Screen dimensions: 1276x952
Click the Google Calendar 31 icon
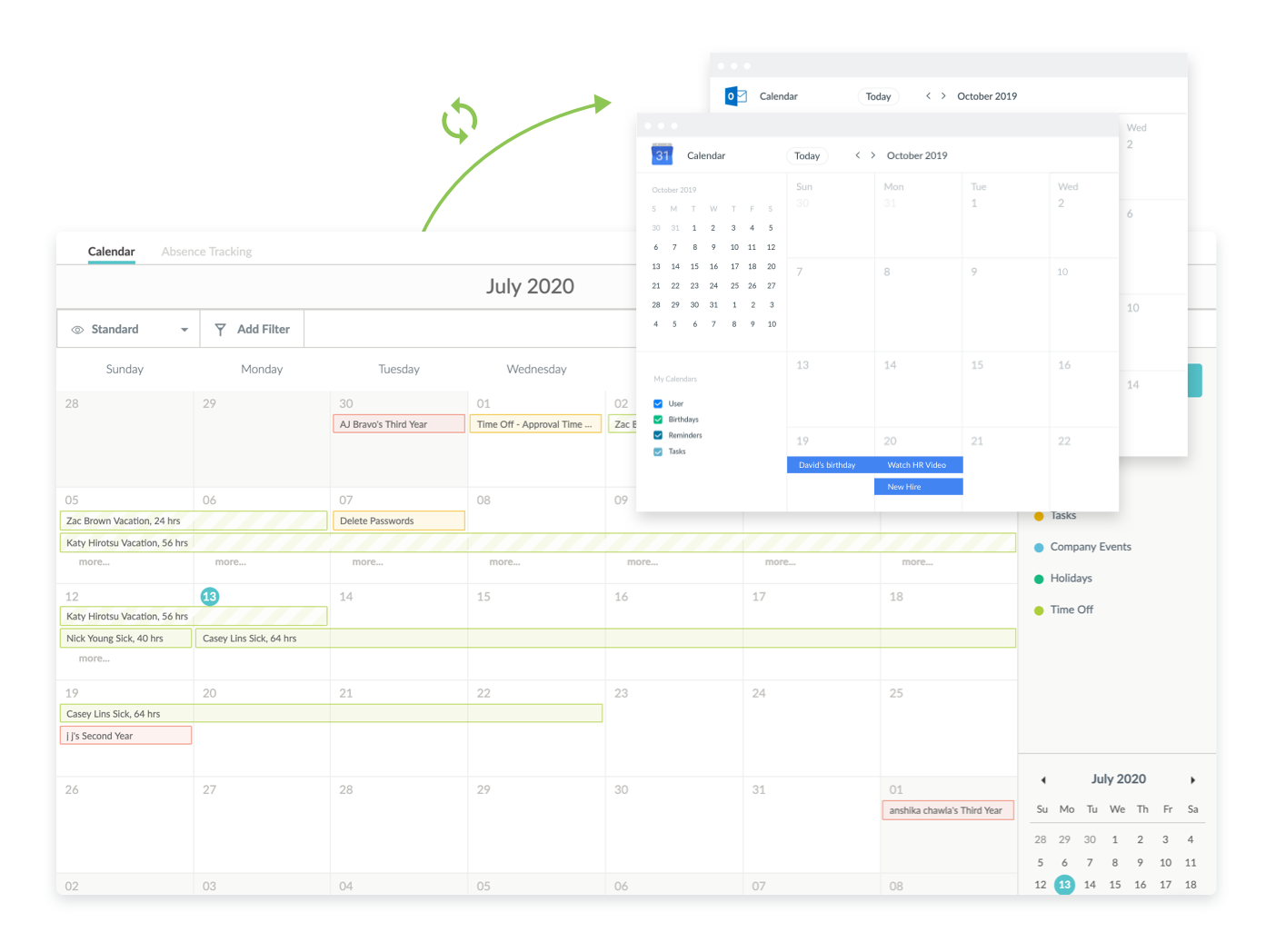tap(663, 155)
